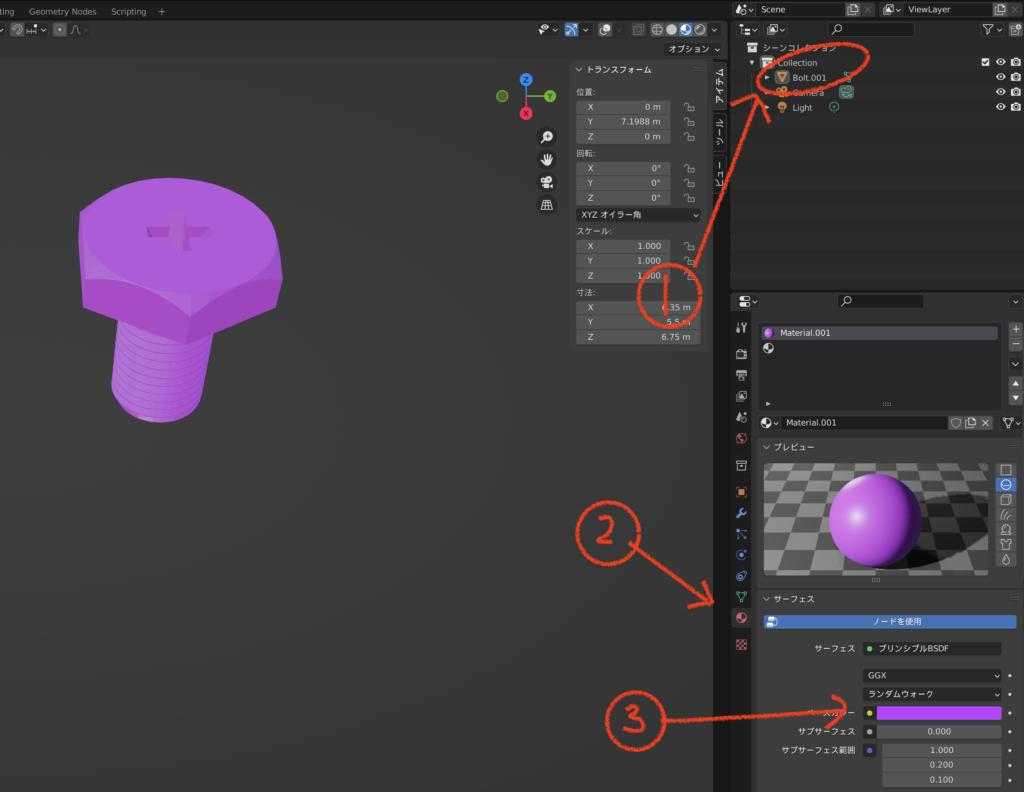1024x792 pixels.
Task: Click the purple base color swatch
Action: pos(939,713)
